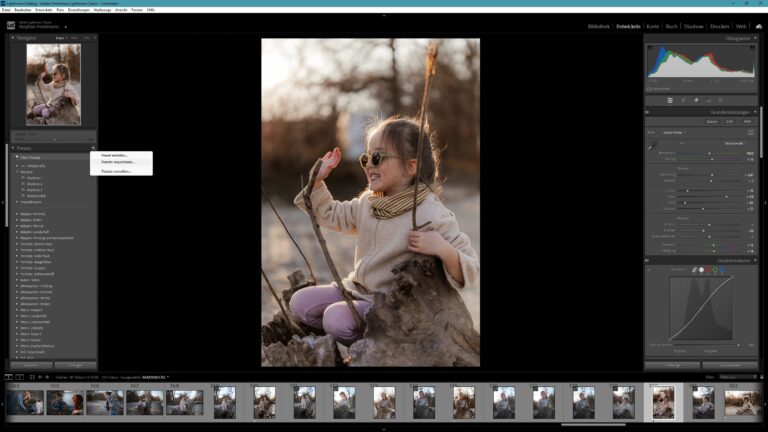Screen dimensions: 768x432
Task: Click the Lightroom Classic logo icon
Action: pyautogui.click(x=11, y=25)
